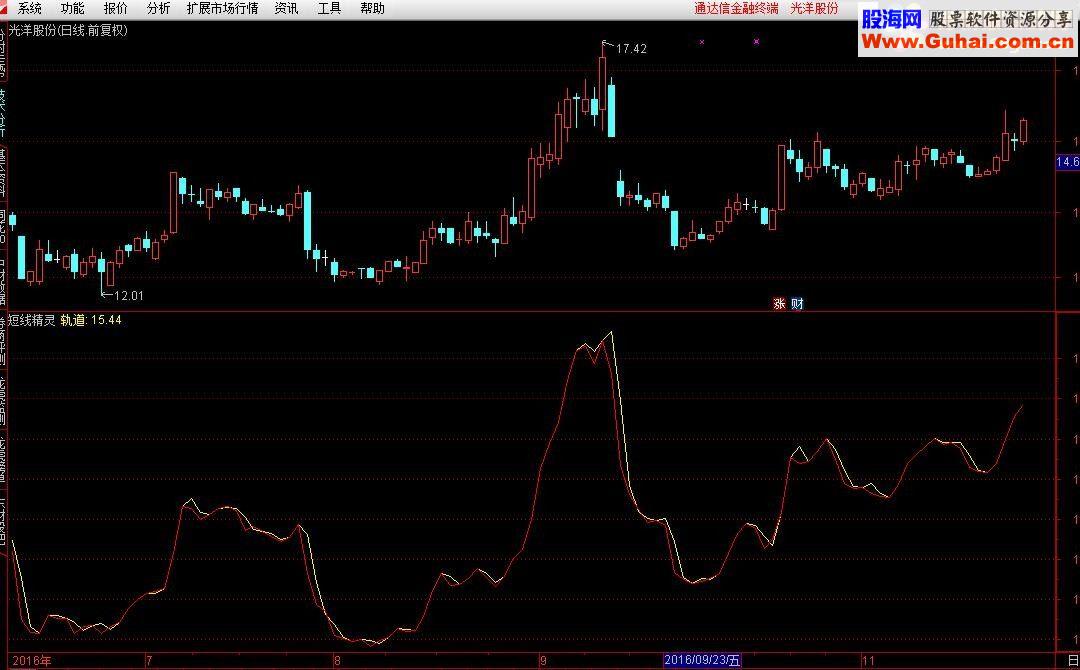Screen dimensions: 1080x670
Task: Click the right purple x info marker
Action: tap(756, 41)
